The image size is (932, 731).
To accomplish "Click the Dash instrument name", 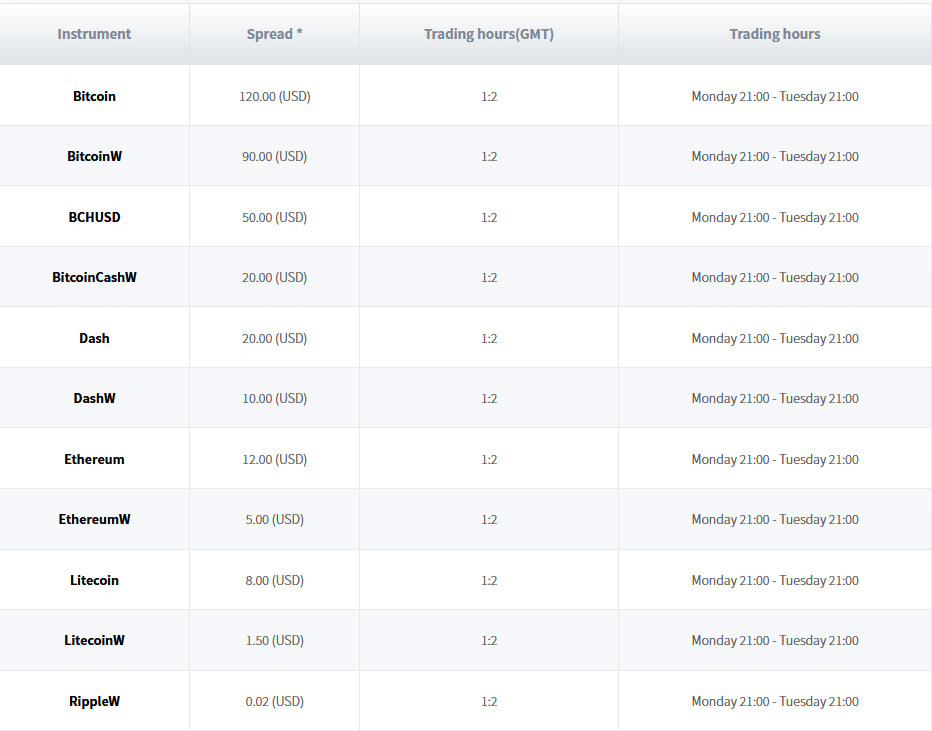I will click(x=94, y=338).
